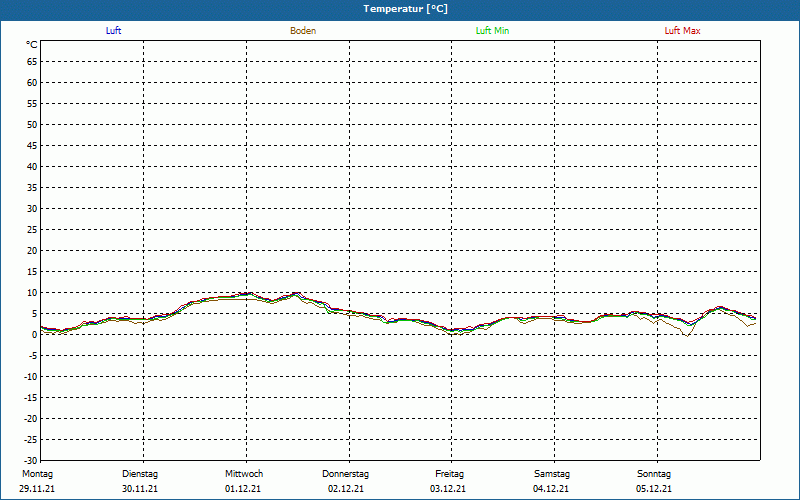The width and height of the screenshot is (800, 500).
Task: Click the 25 y-axis value
Action: coord(32,230)
